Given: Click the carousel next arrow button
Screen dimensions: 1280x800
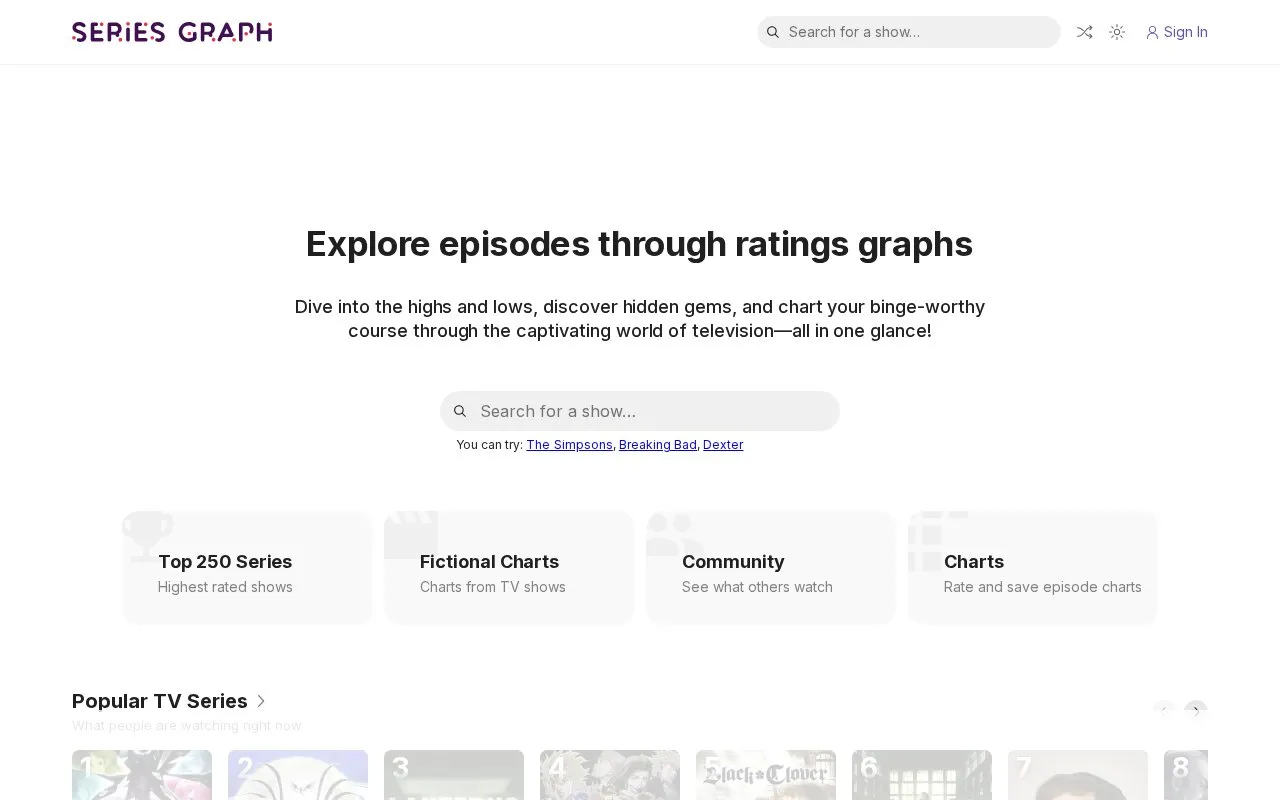Looking at the screenshot, I should tap(1196, 711).
